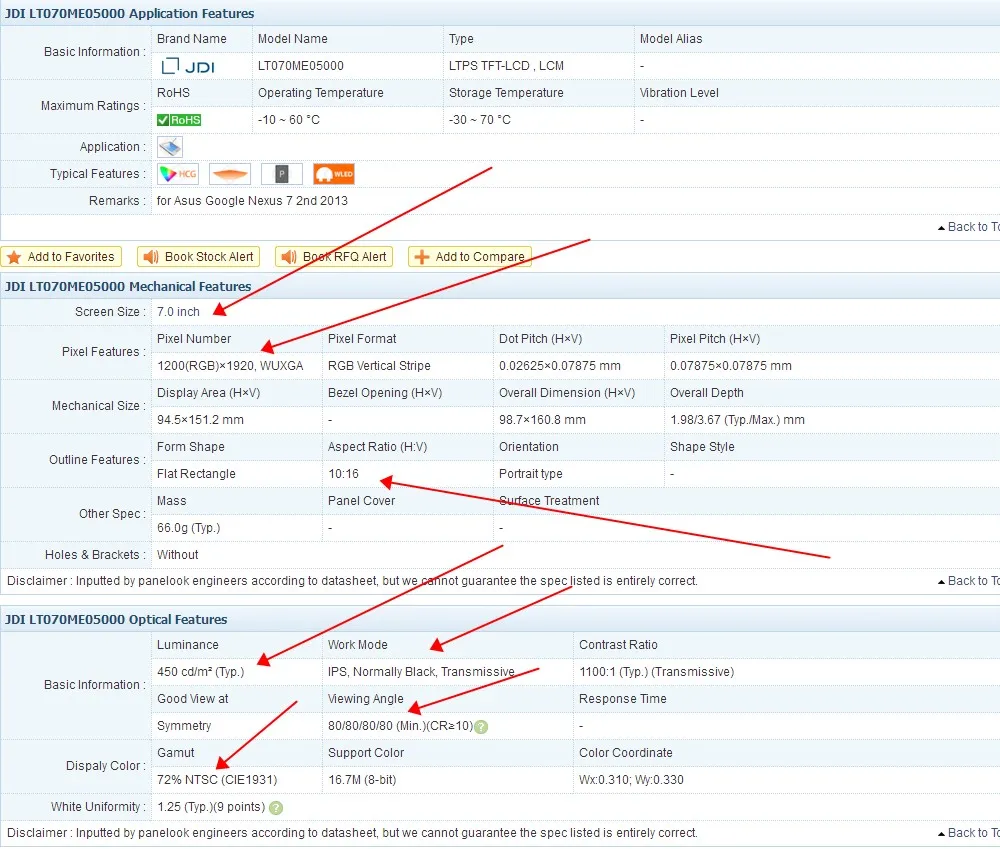Click the orange wide viewing angle icon
This screenshot has height=849, width=1000.
click(230, 174)
